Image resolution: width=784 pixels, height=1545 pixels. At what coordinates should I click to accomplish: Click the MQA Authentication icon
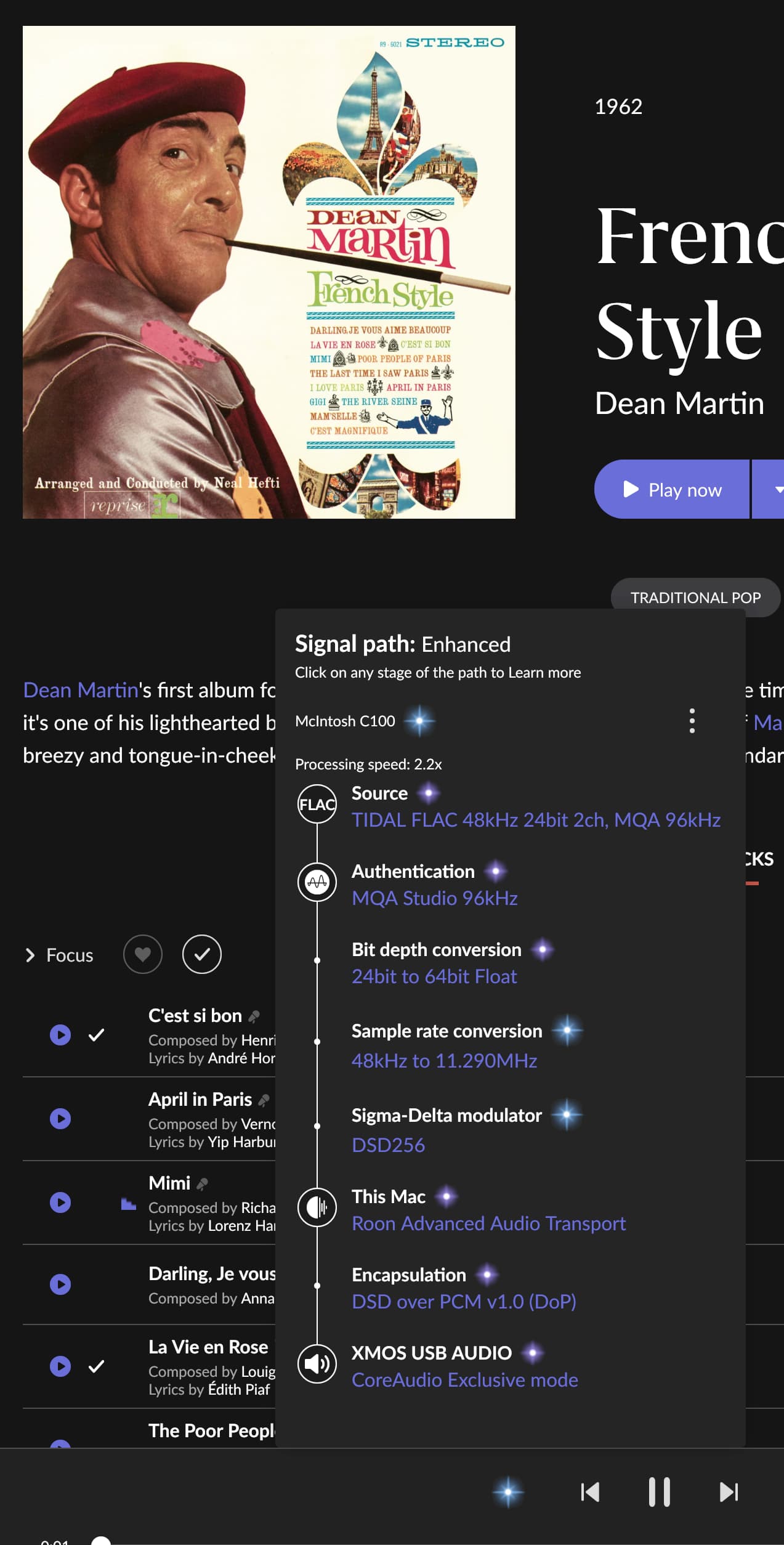(x=317, y=882)
